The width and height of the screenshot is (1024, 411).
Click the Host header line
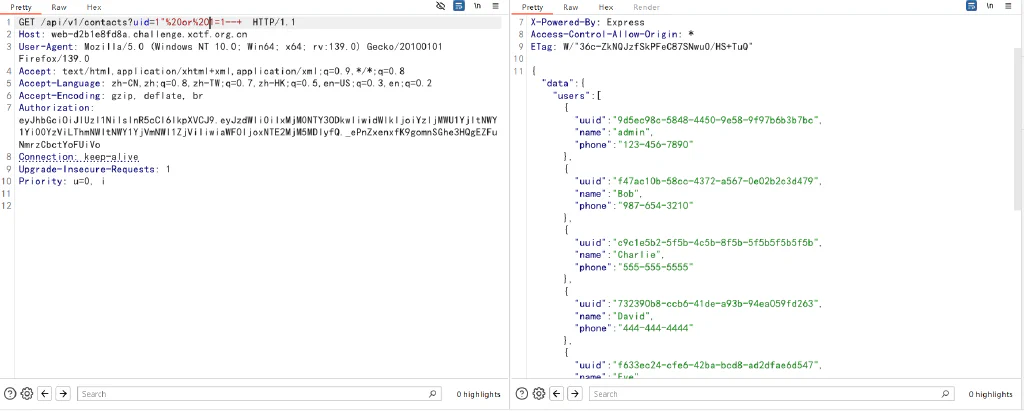[133, 34]
